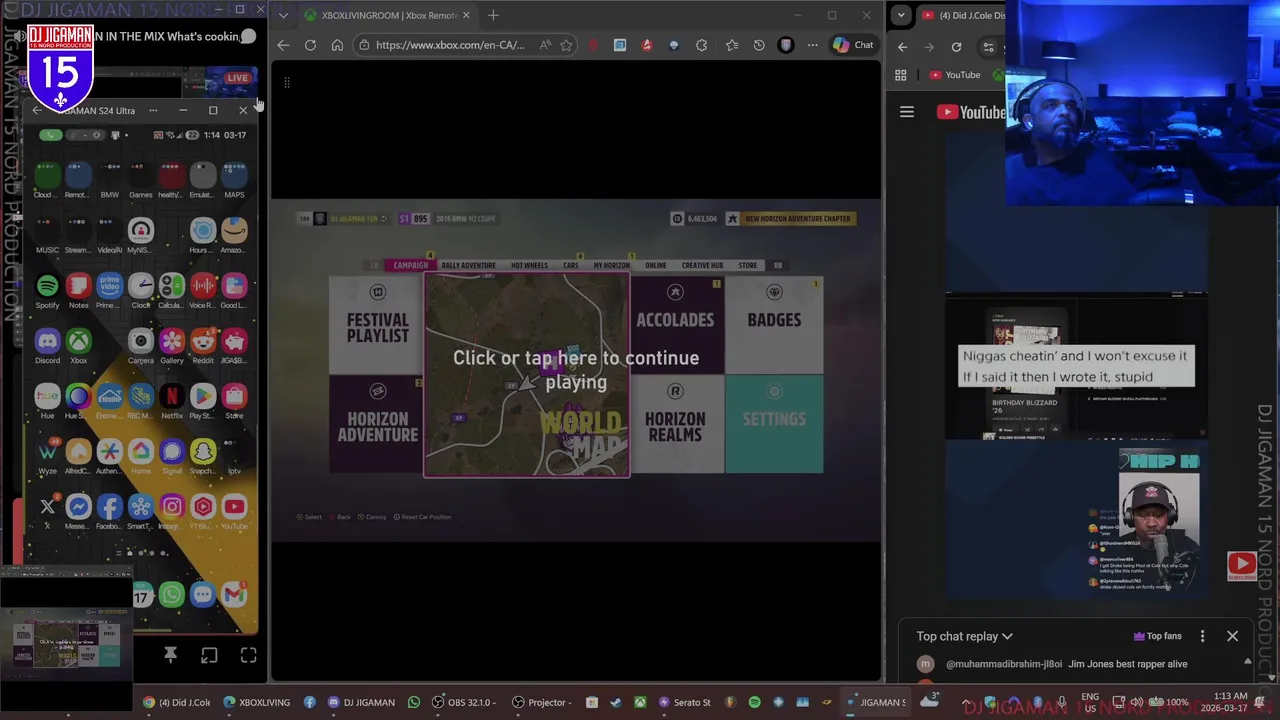Refresh the Xbox remote play page
The height and width of the screenshot is (720, 1280).
pyautogui.click(x=310, y=45)
